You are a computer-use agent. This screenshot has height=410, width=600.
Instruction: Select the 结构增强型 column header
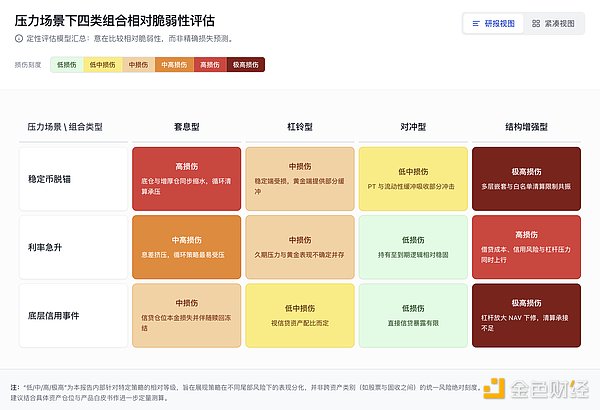tap(526, 127)
